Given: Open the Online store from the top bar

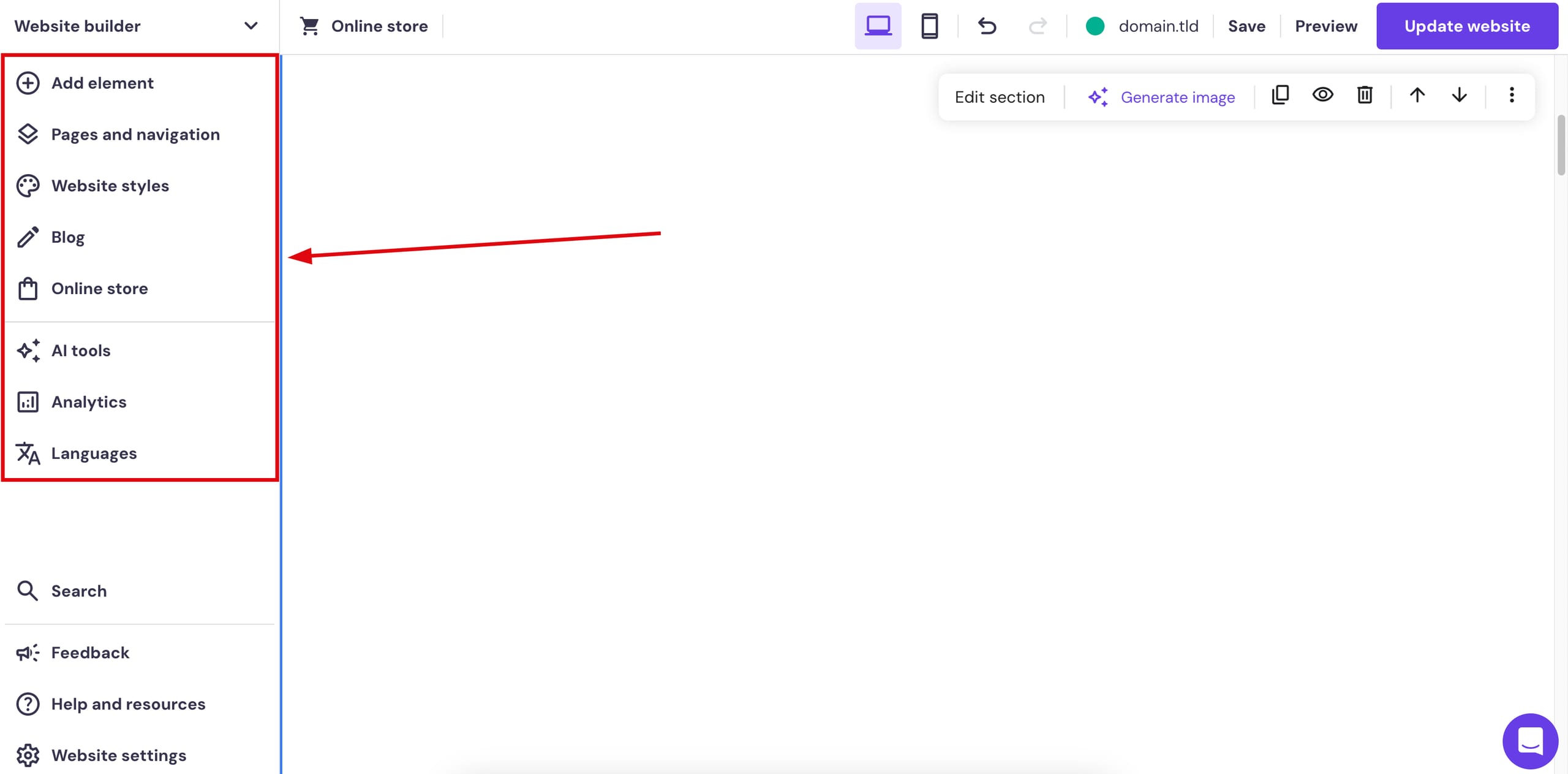Looking at the screenshot, I should tap(364, 26).
